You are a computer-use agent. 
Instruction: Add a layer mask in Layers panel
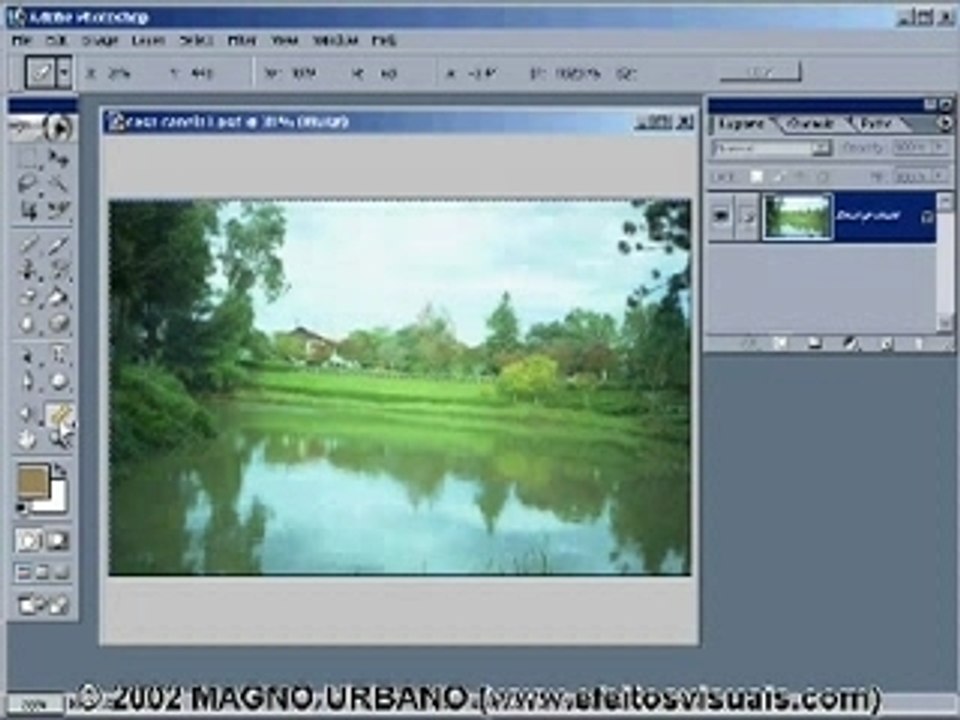click(x=781, y=343)
